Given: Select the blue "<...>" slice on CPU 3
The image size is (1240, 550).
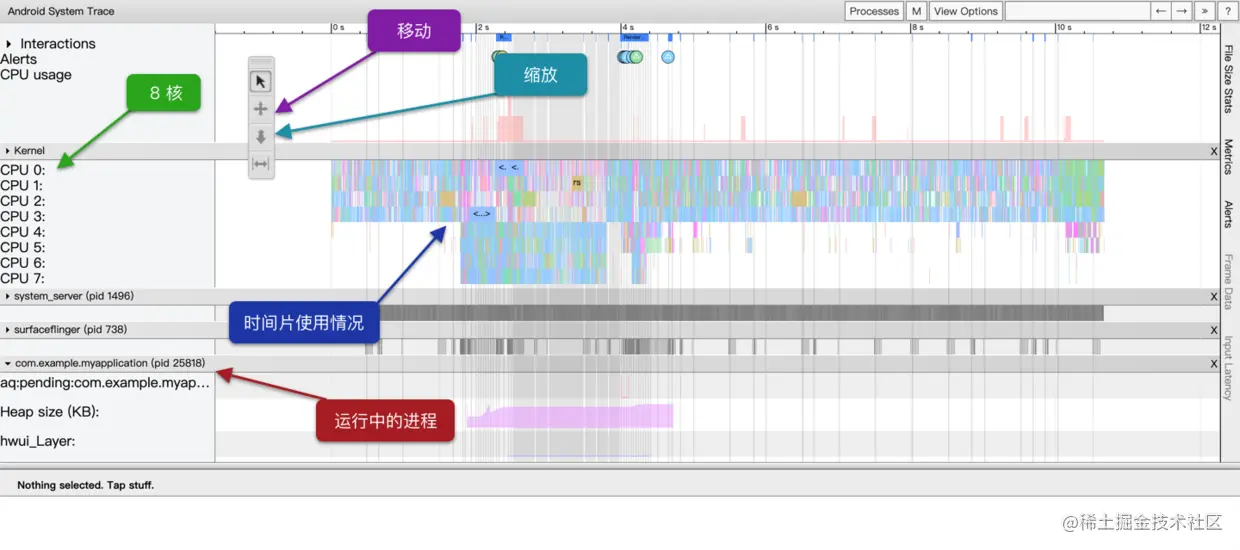Looking at the screenshot, I should [481, 214].
